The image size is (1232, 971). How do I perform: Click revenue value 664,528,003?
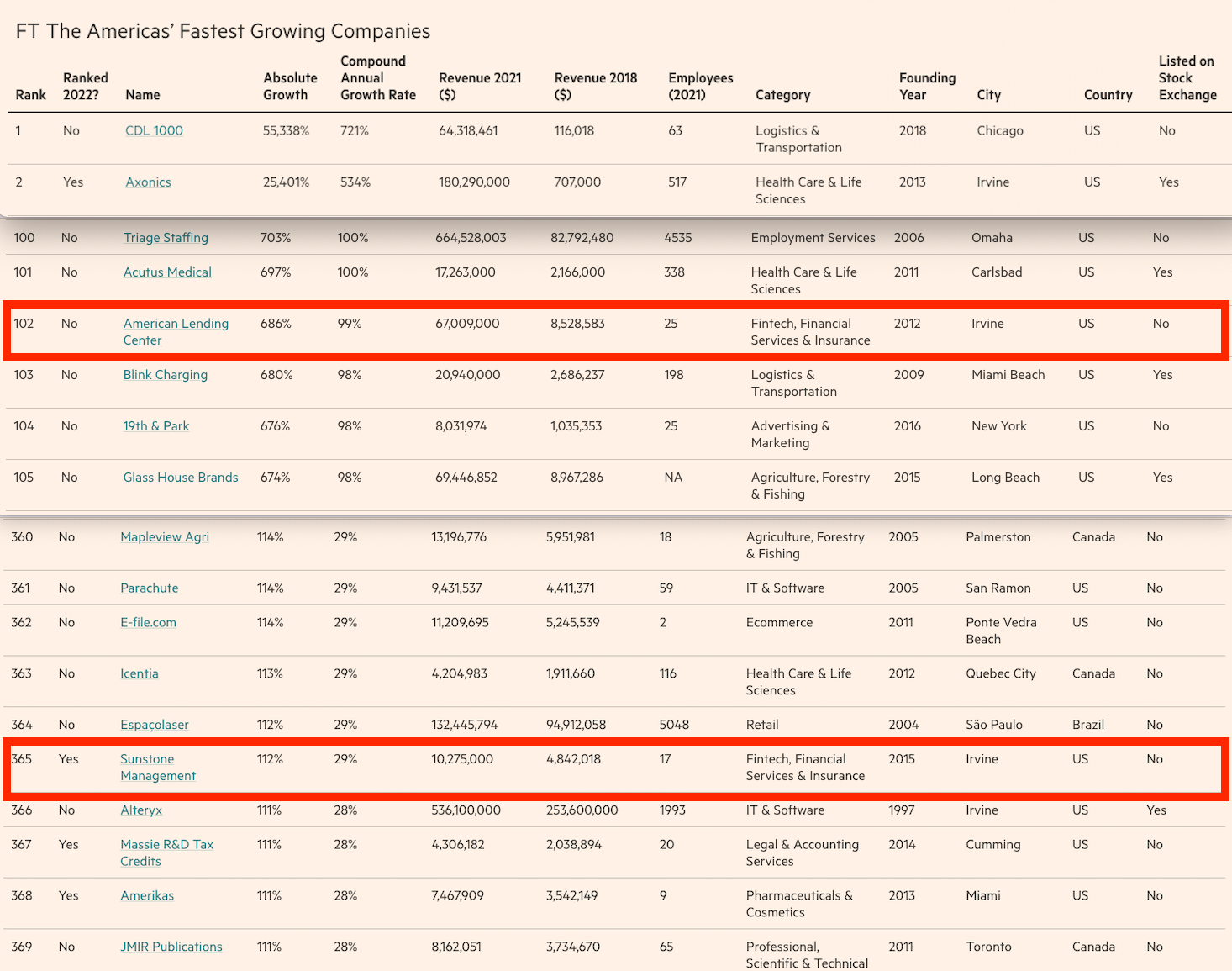471,238
